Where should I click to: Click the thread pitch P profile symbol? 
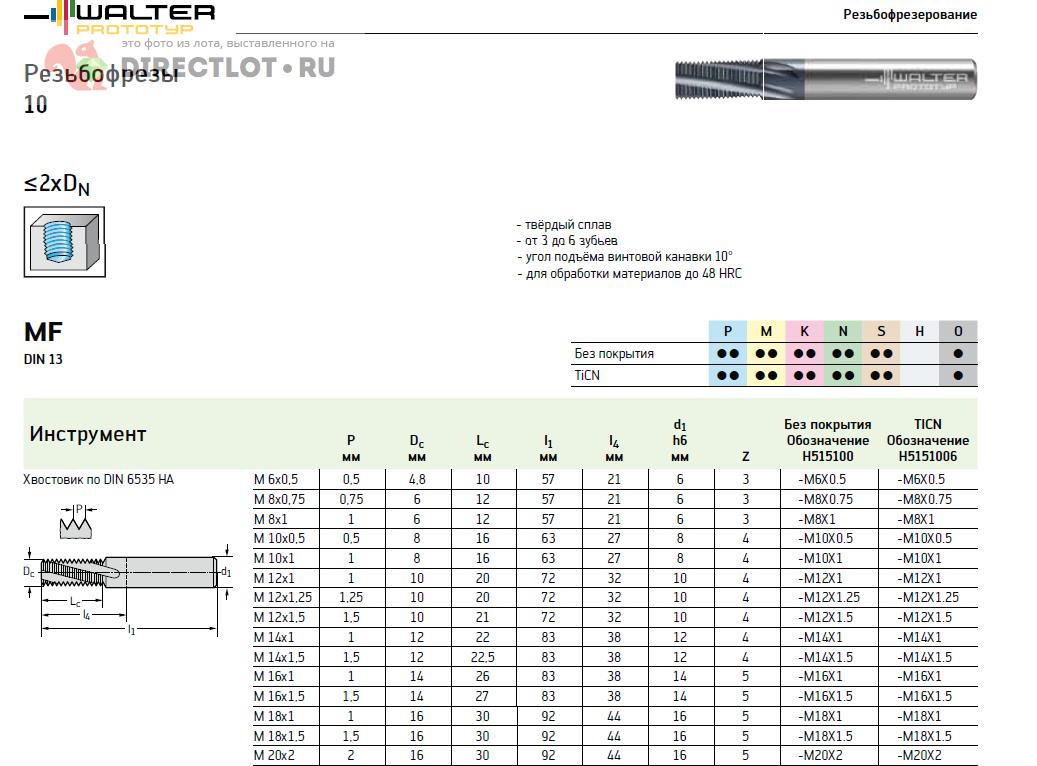coord(78,521)
